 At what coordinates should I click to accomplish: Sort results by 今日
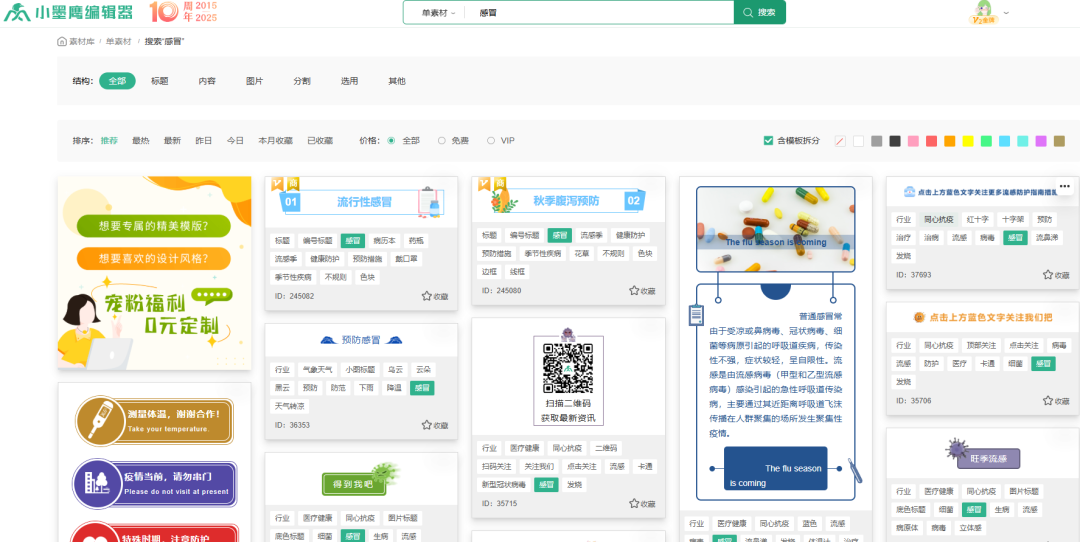point(236,140)
